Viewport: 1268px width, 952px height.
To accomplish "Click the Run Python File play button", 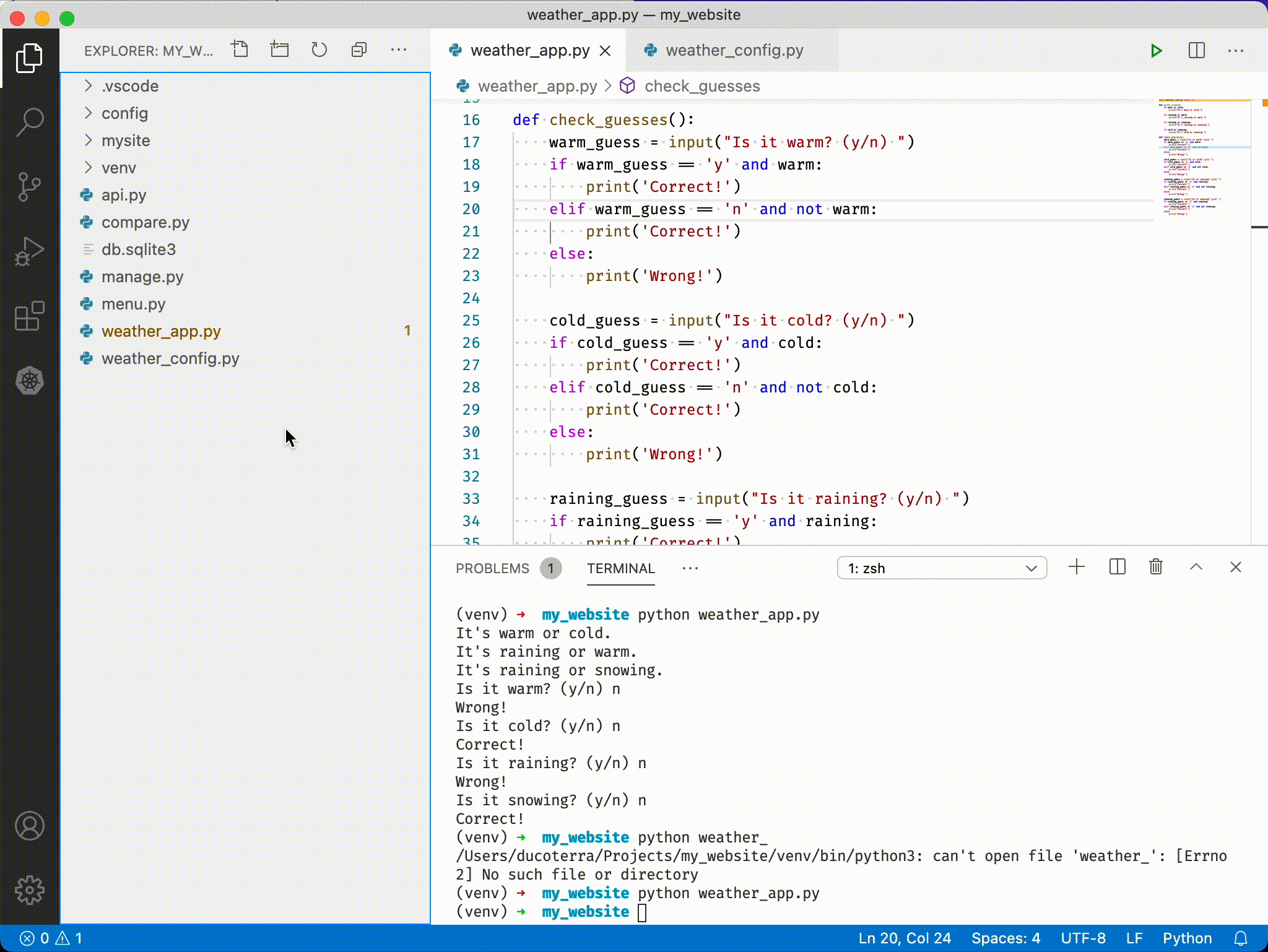I will tap(1155, 51).
